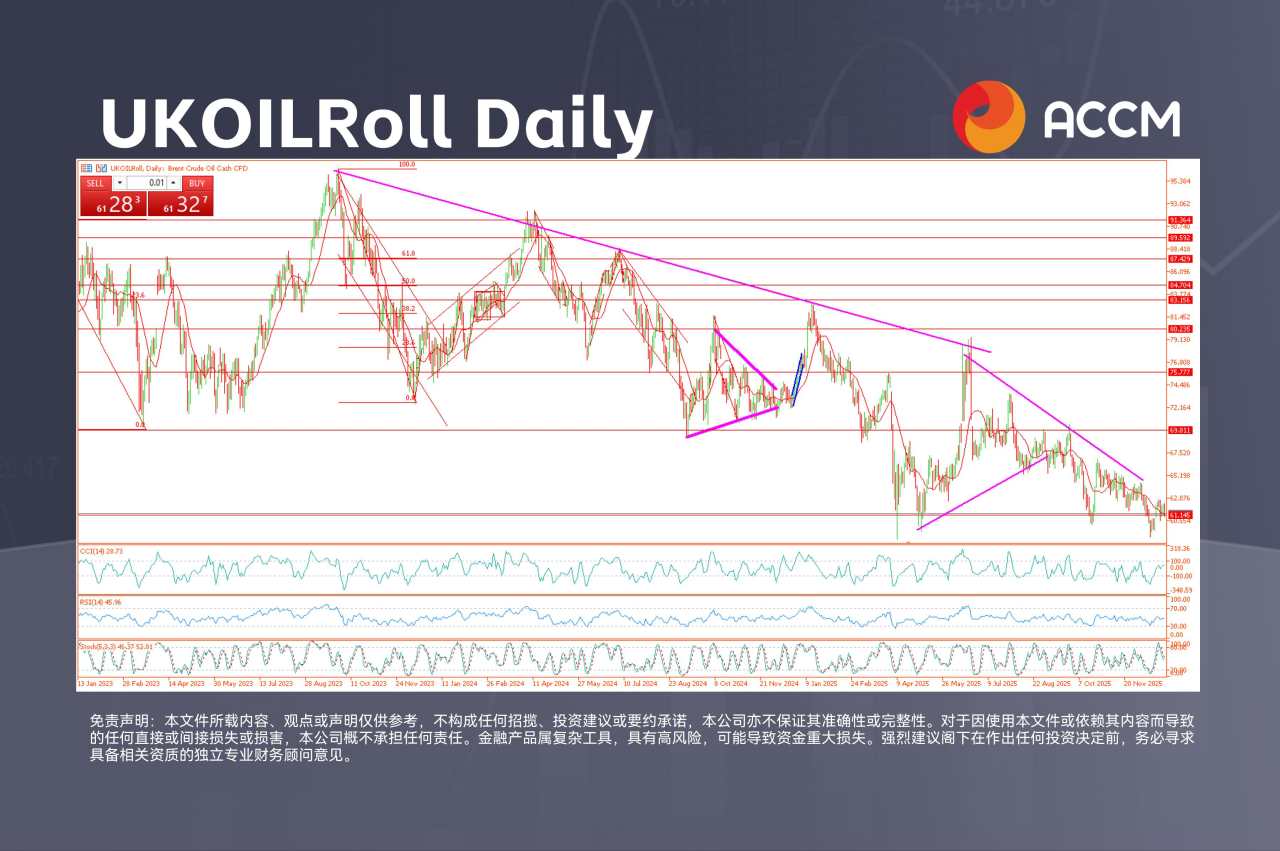Click the ACCM logo emblem
Screen dimensions: 1280x851
pos(989,117)
